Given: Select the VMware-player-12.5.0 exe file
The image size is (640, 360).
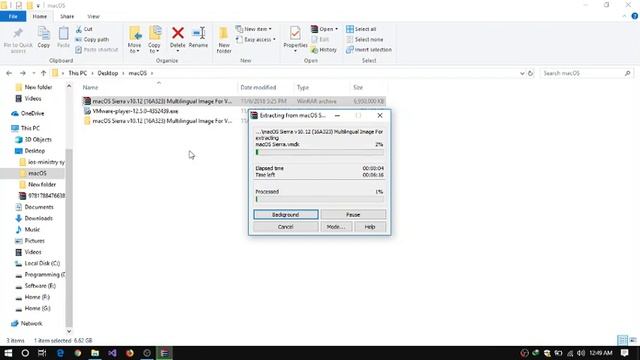Looking at the screenshot, I should click(x=135, y=111).
